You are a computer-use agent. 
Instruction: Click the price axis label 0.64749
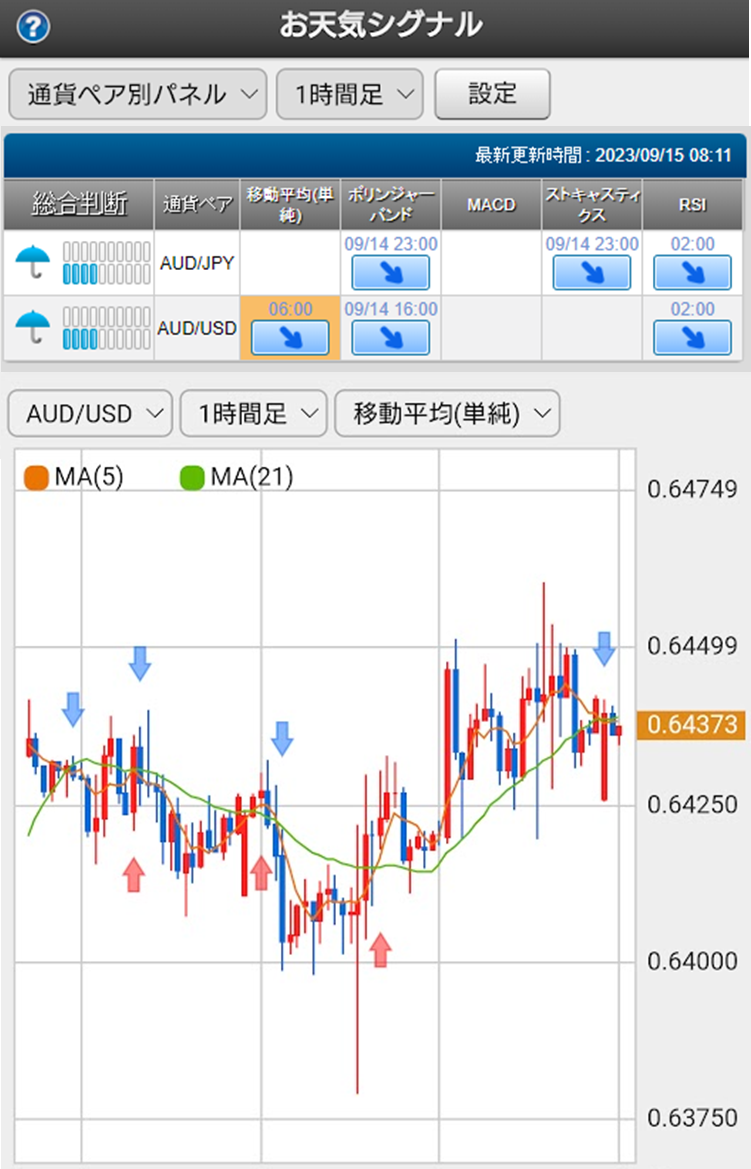pos(692,489)
